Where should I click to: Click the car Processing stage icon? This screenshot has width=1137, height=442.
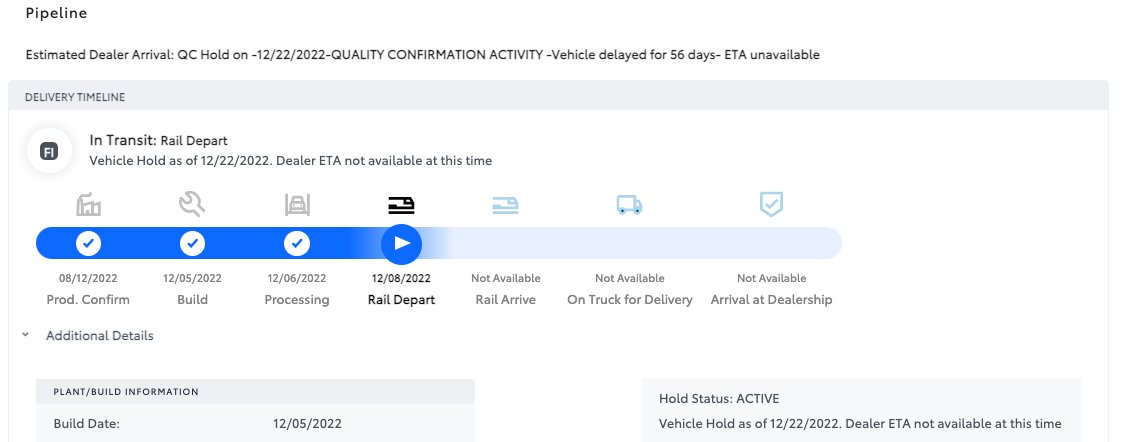(297, 205)
